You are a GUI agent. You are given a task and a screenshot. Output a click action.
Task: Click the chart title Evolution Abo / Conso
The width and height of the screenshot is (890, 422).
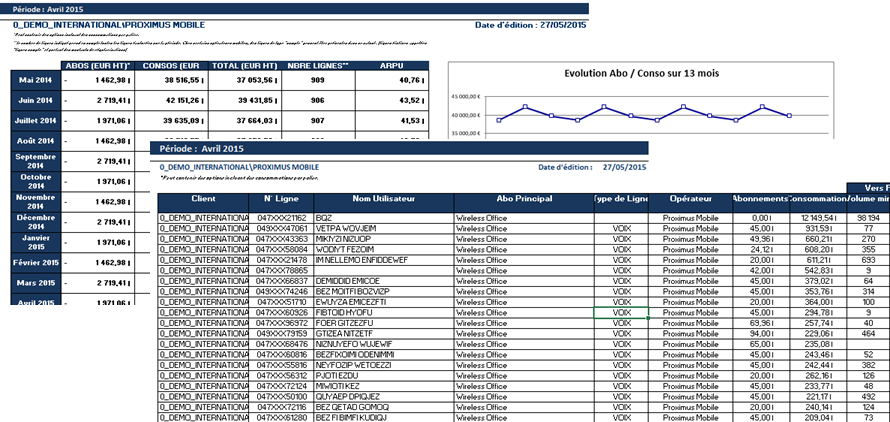coord(641,73)
